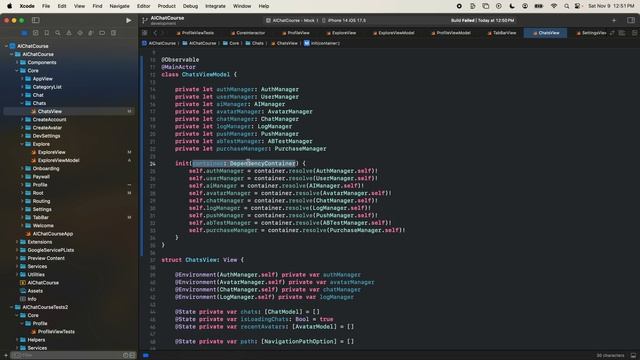The image size is (640, 360).
Task: Switch to the TabBarView tab
Action: point(502,33)
